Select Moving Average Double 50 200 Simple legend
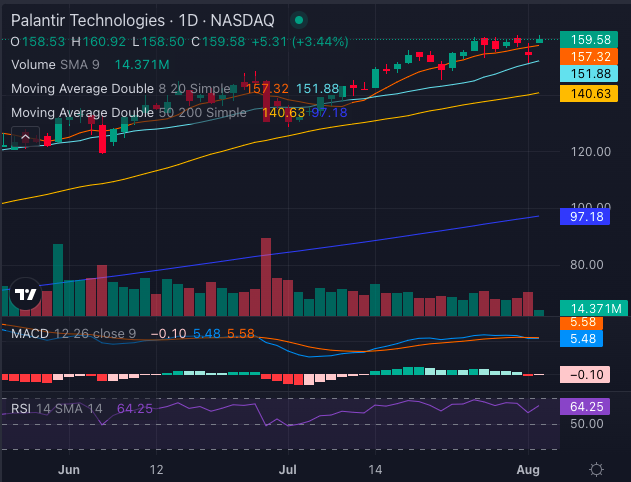Viewport: 631px width, 482px height. click(x=129, y=113)
